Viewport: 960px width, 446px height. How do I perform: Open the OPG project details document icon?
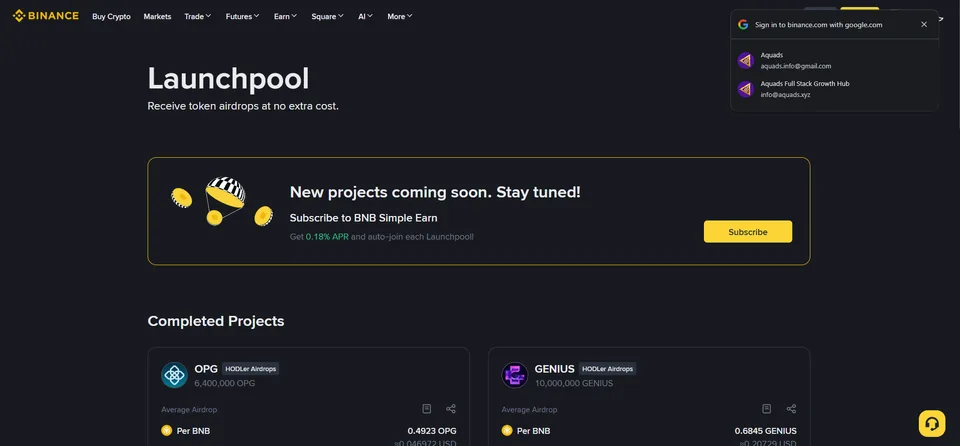[427, 409]
